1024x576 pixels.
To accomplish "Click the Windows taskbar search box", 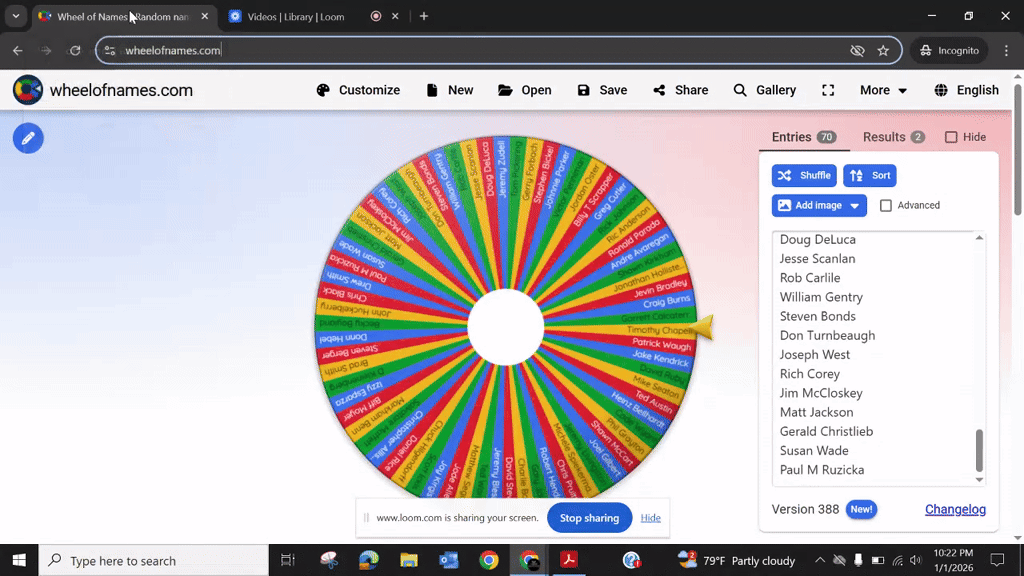I will 153,560.
